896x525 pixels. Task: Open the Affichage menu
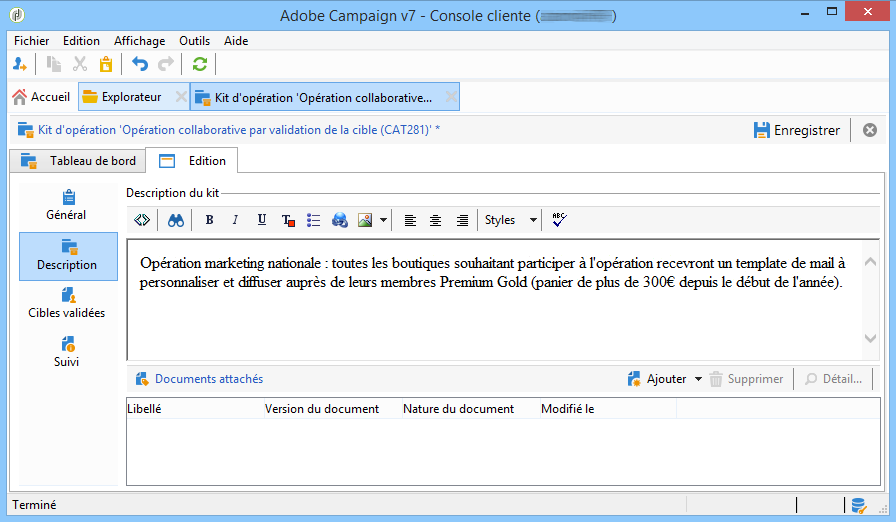(139, 41)
